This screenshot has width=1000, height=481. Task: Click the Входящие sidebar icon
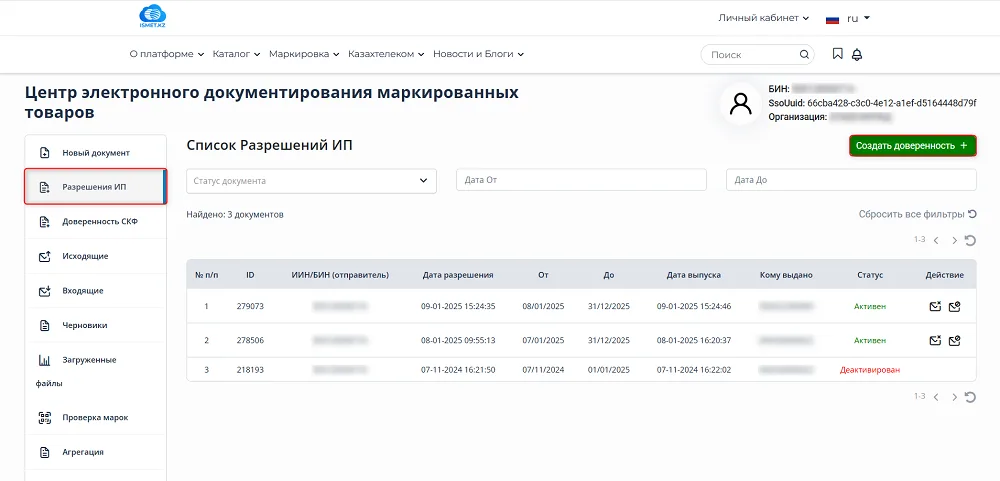[x=45, y=291]
